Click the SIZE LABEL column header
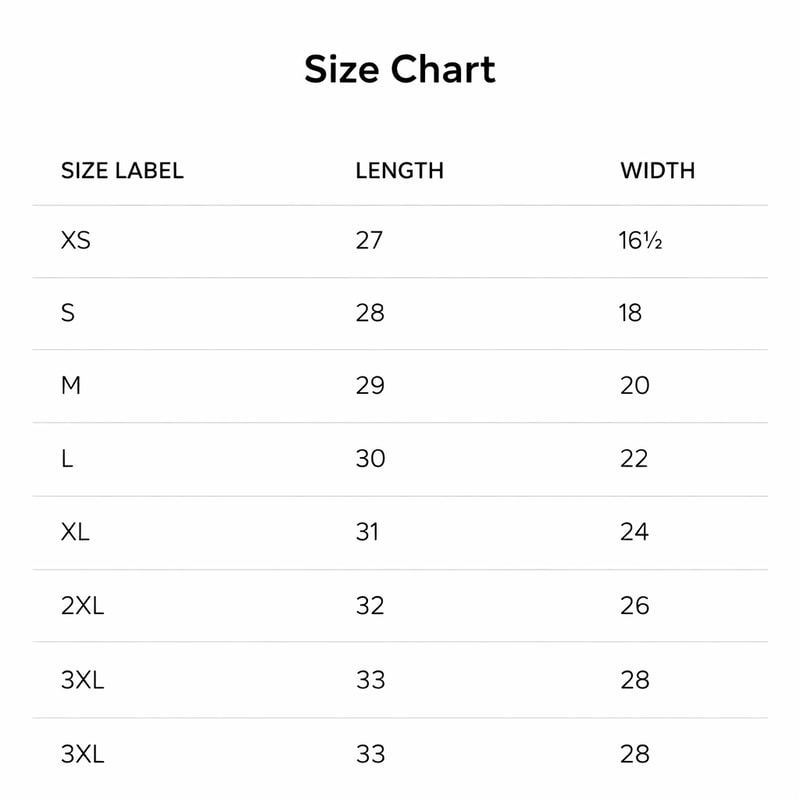 pos(122,170)
